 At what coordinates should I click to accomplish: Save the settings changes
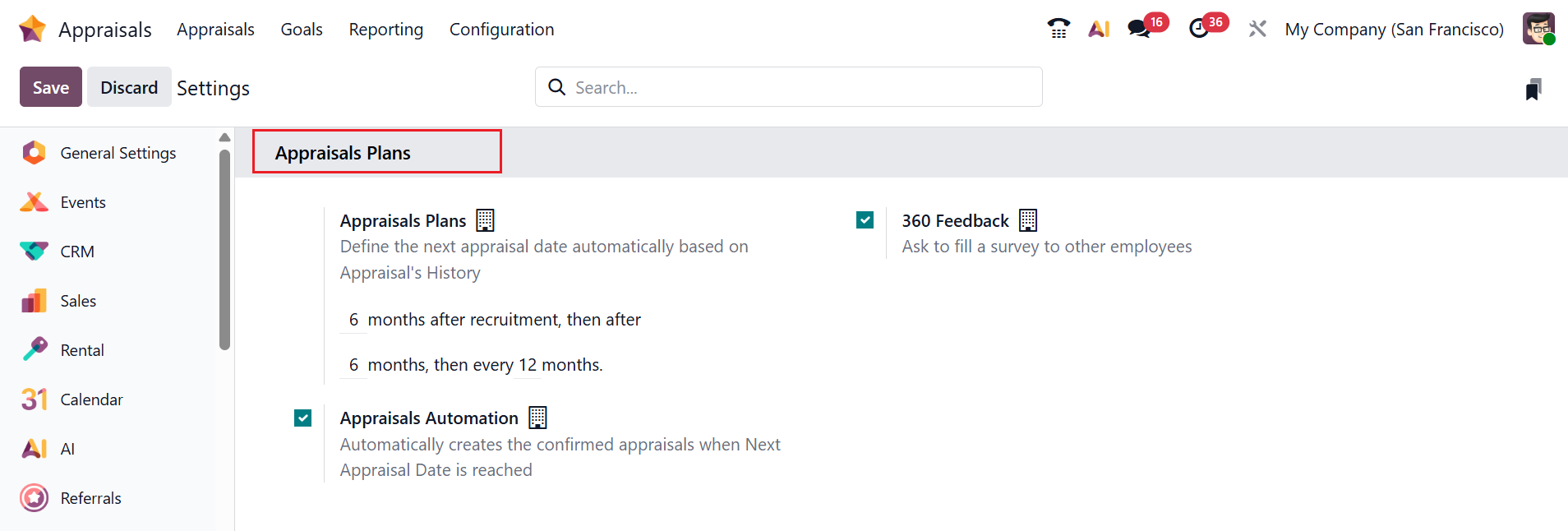(51, 87)
